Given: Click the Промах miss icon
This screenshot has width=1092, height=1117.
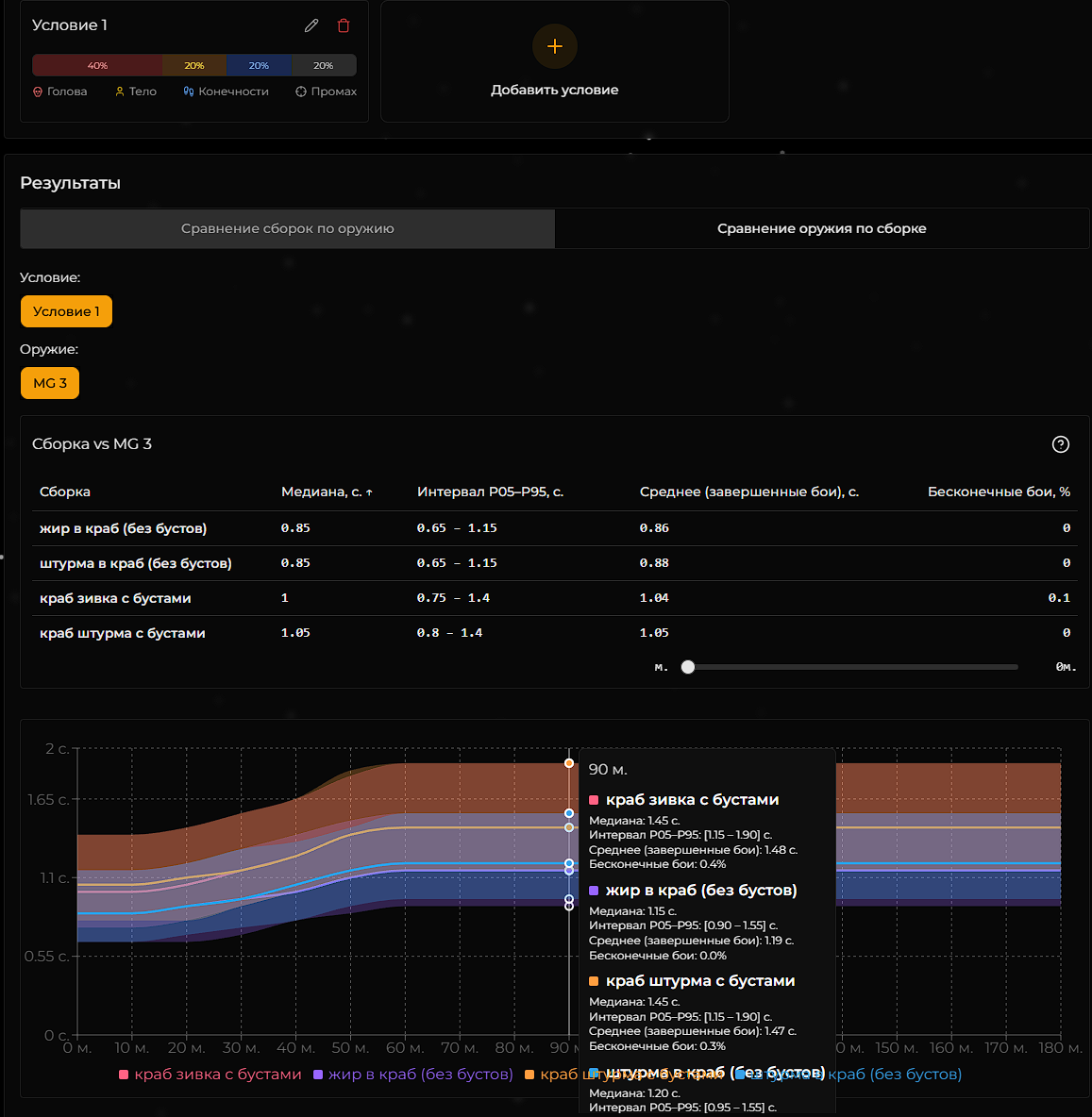Looking at the screenshot, I should point(301,92).
